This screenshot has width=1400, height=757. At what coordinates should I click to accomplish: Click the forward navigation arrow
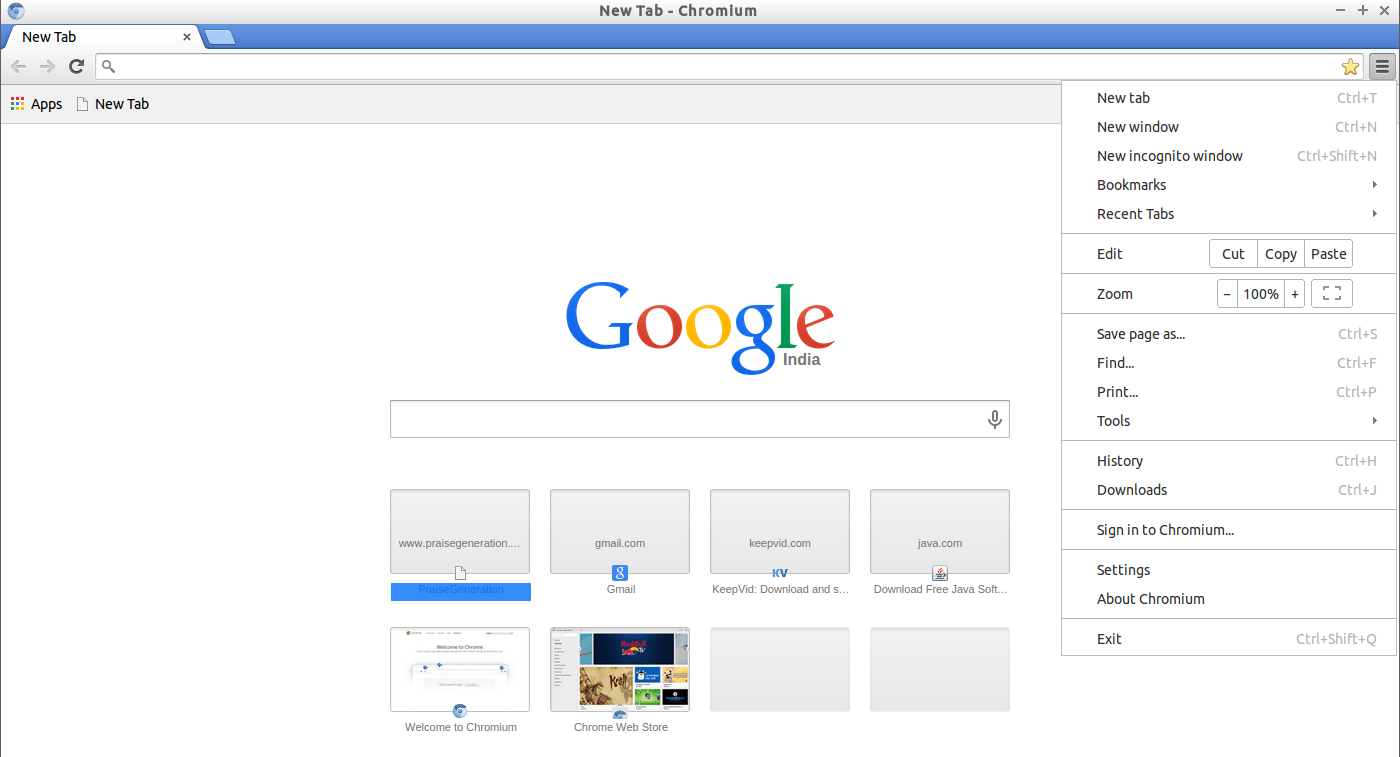pos(47,66)
